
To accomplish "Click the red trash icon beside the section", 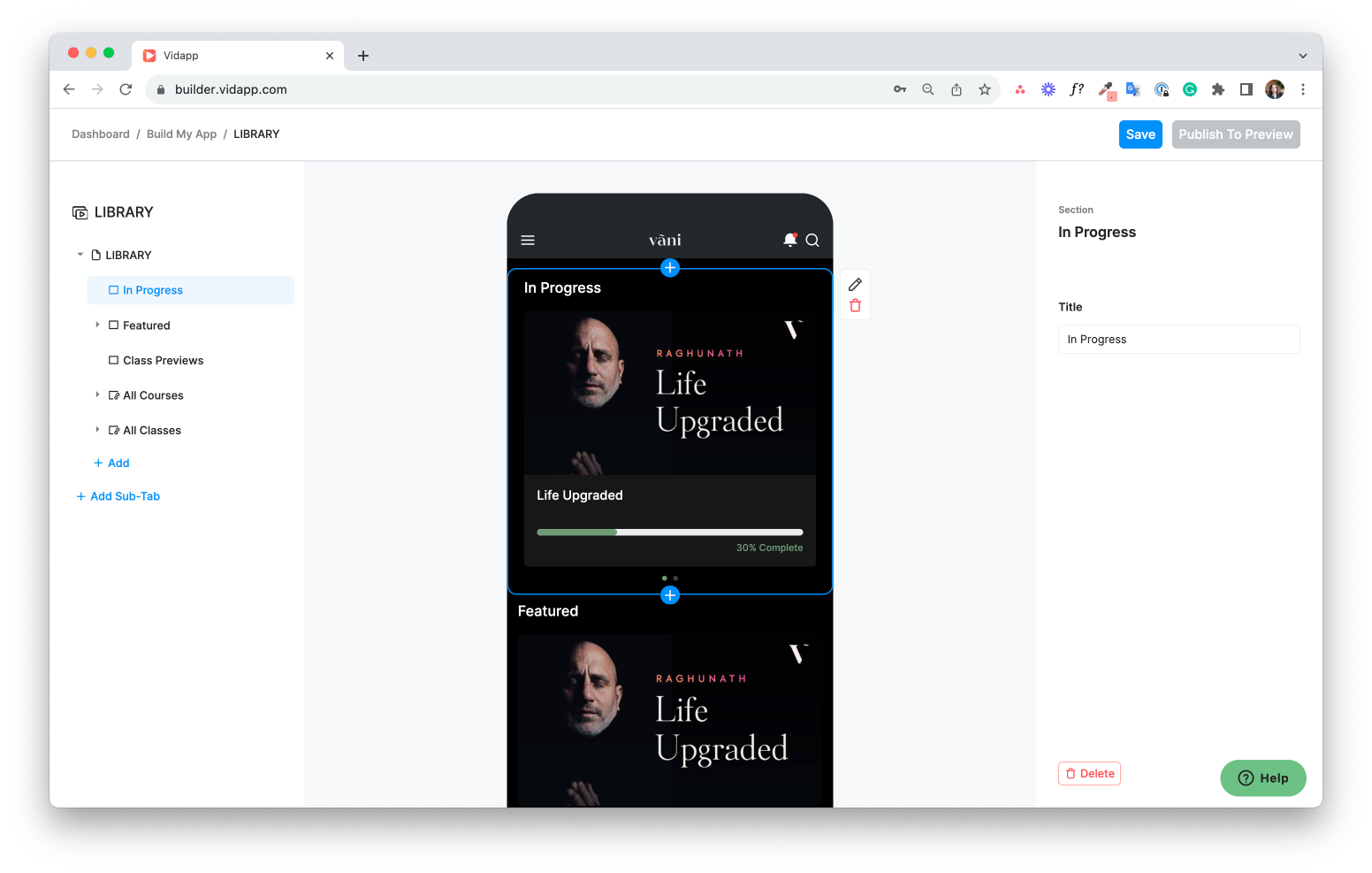I will [855, 306].
